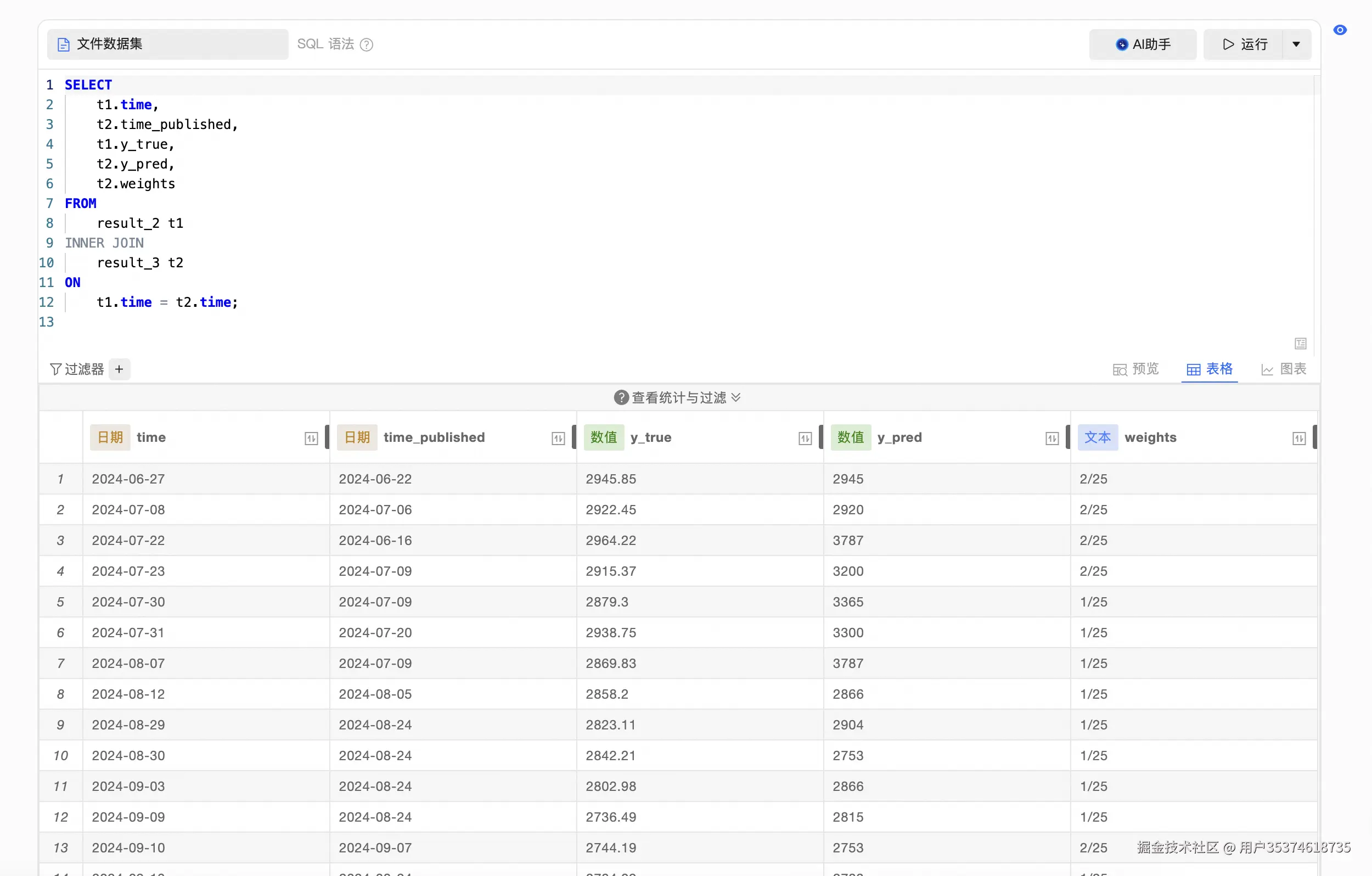Image resolution: width=1372 pixels, height=876 pixels.
Task: Open the stats icon on time_published column
Action: coord(558,439)
